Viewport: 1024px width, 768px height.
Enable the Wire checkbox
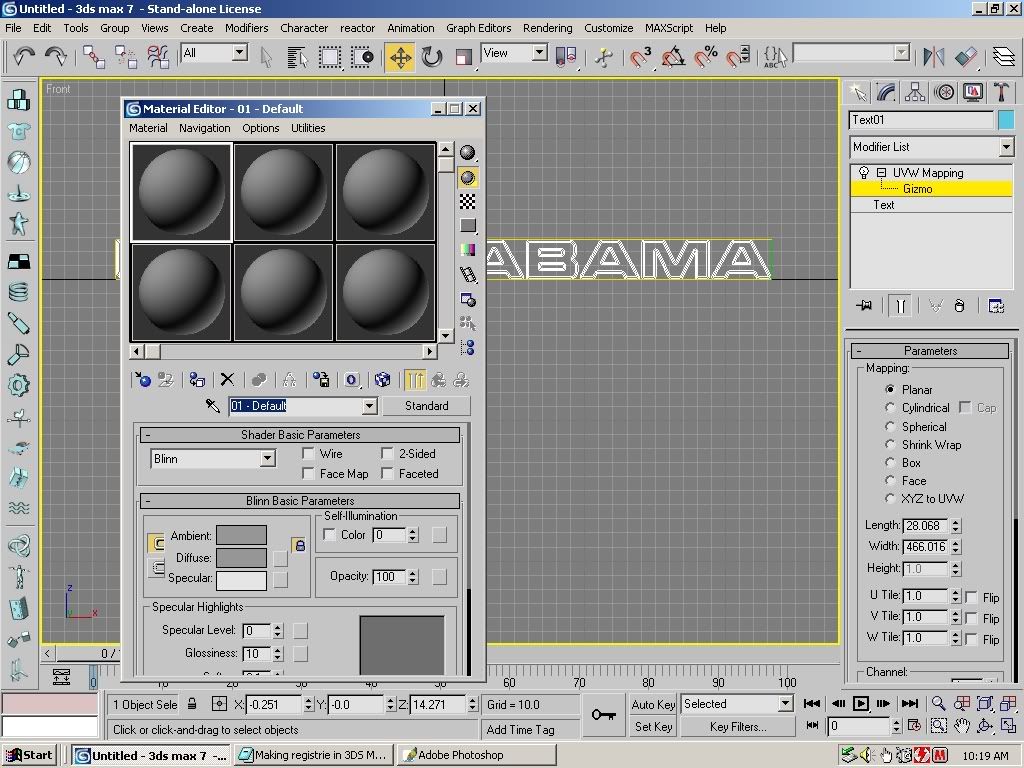pyautogui.click(x=309, y=454)
